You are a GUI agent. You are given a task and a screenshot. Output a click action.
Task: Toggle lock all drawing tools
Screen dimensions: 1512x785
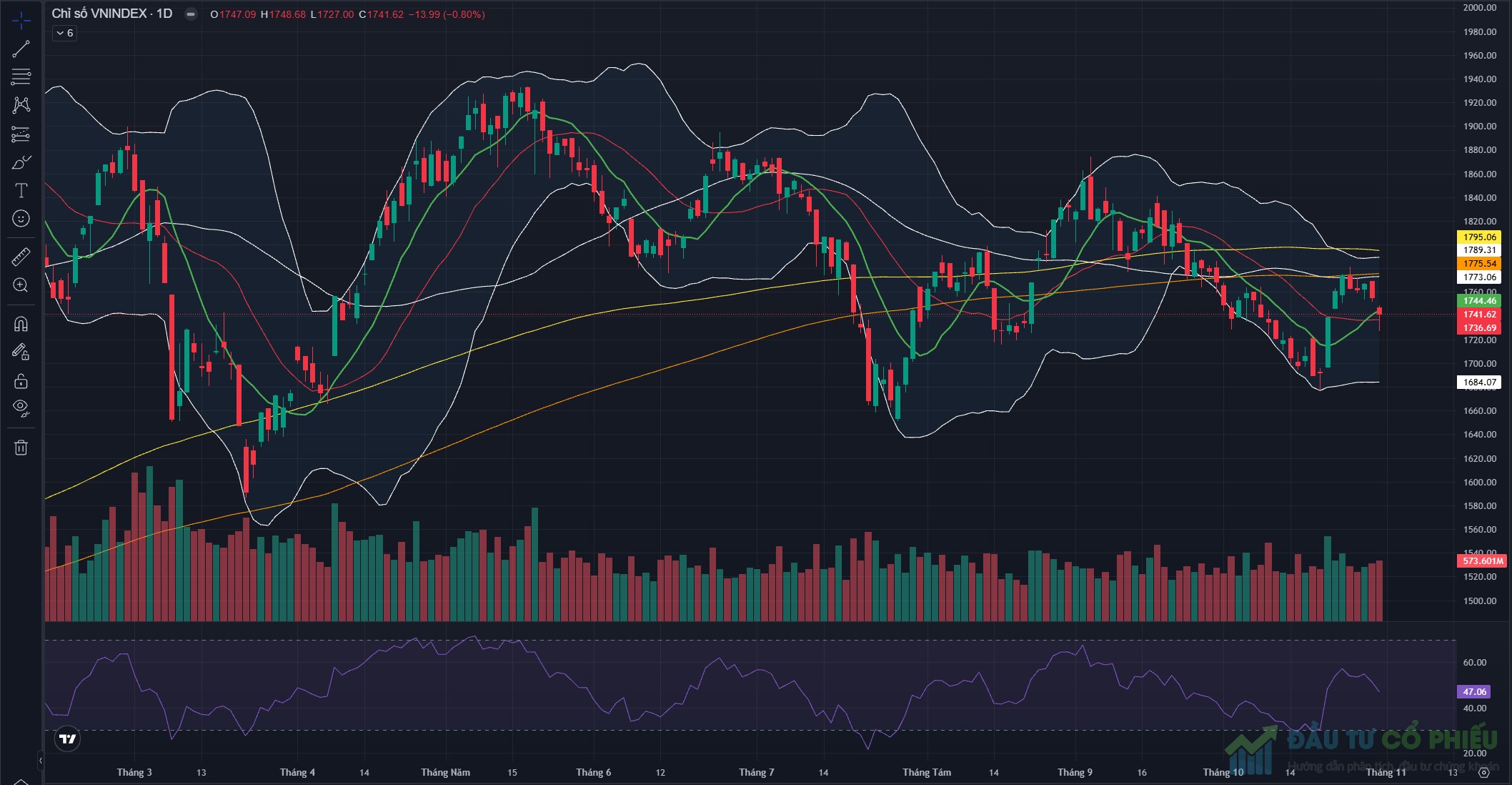(x=21, y=380)
